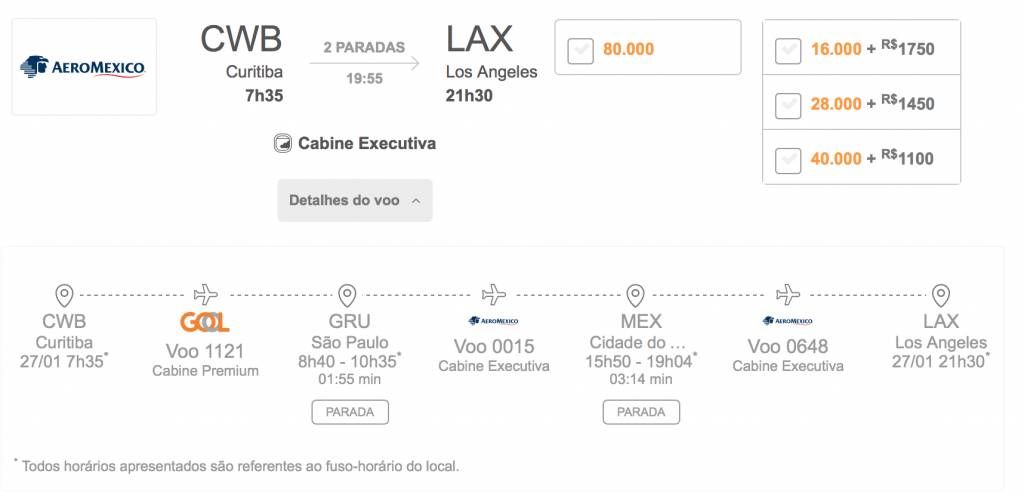Click the 2 PARADAS stops label

click(x=364, y=48)
